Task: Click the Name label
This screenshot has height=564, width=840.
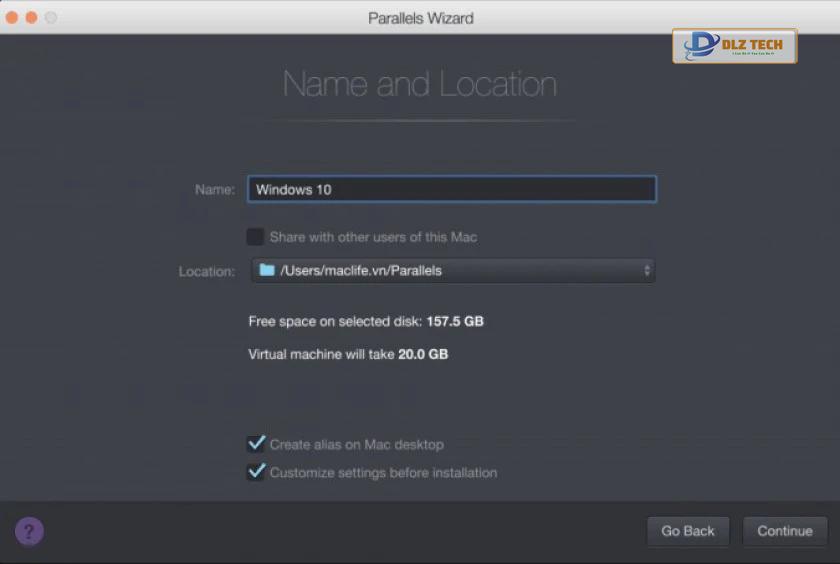Action: tap(215, 190)
